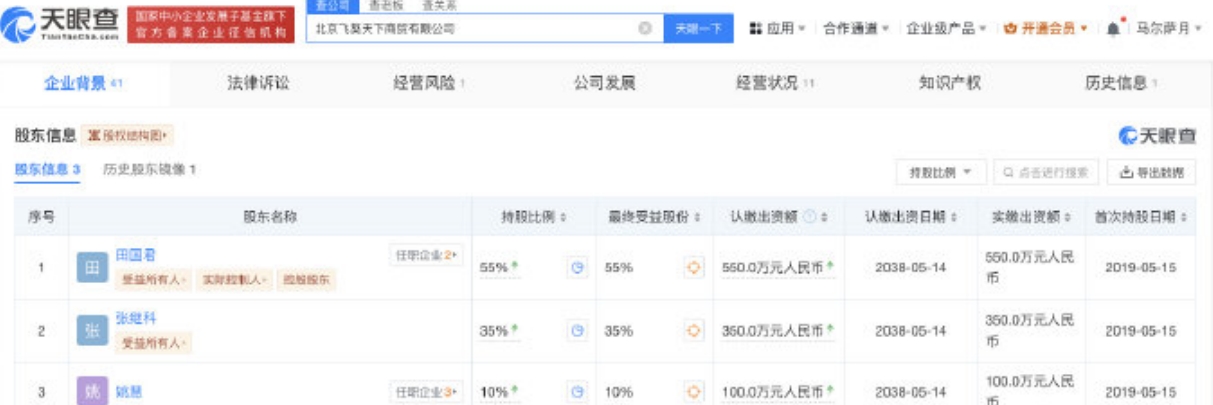The width and height of the screenshot is (1213, 405).
Task: Open the 历史股东镜像 sub-tab
Action: (x=149, y=170)
